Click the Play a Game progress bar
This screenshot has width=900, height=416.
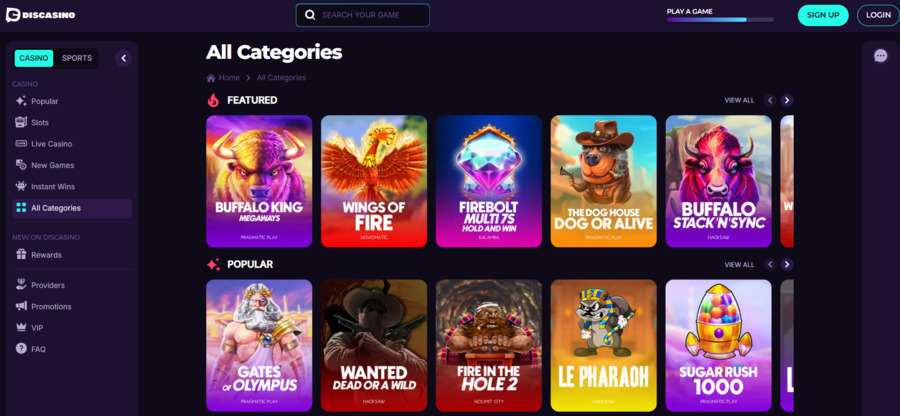coord(720,19)
